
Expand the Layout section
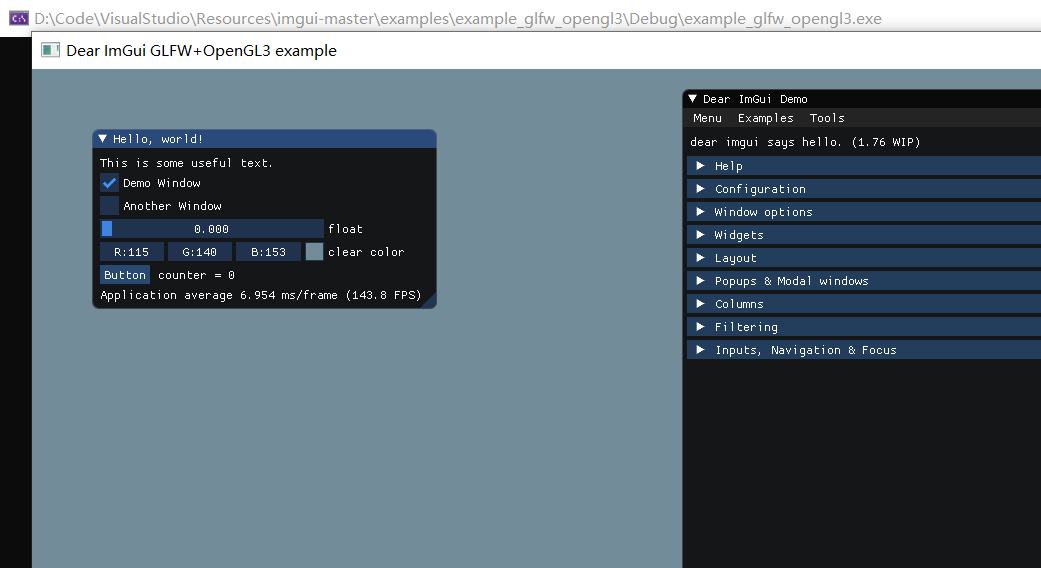(864, 258)
